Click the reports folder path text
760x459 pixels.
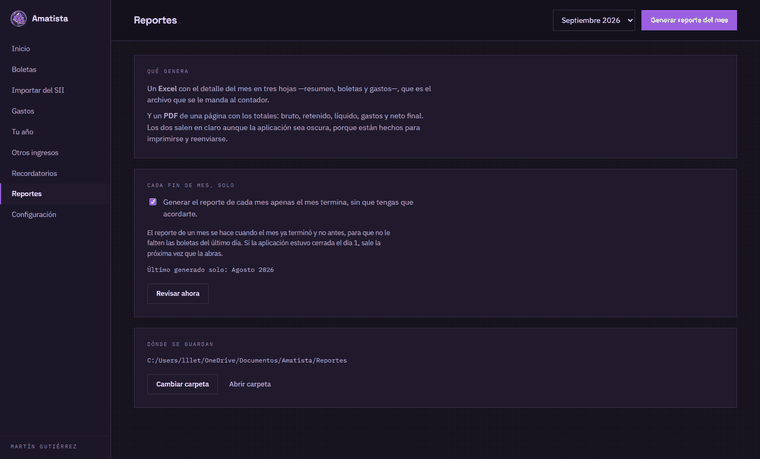pos(247,361)
